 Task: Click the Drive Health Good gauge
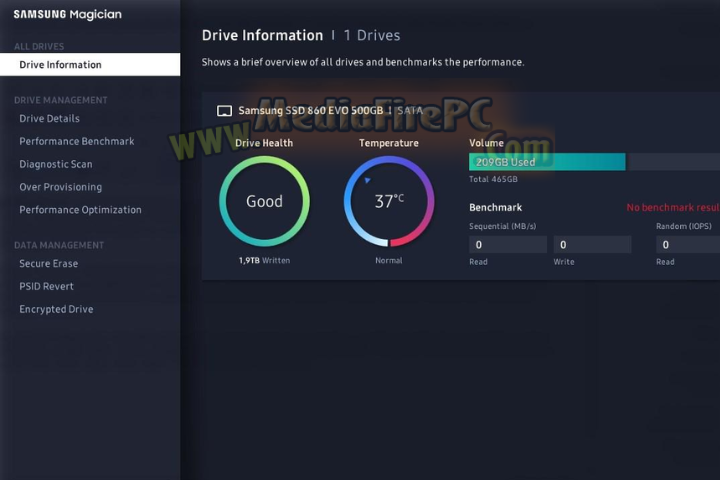[264, 201]
